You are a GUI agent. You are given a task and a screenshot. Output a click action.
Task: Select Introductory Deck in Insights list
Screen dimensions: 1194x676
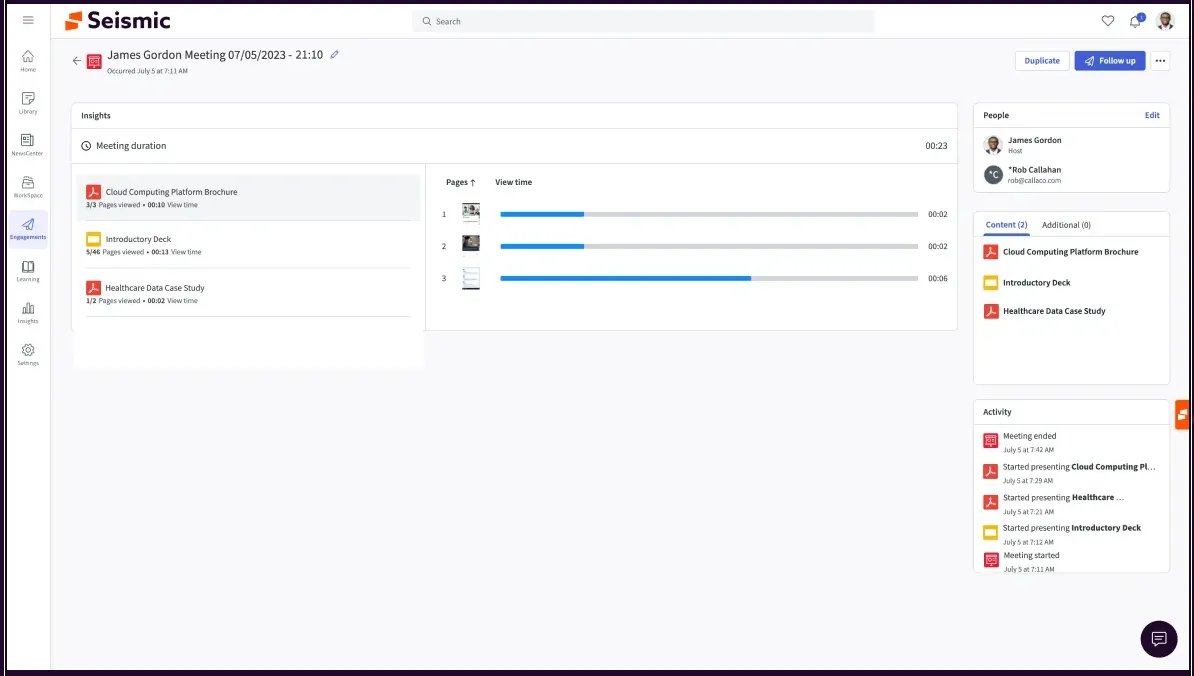(248, 245)
